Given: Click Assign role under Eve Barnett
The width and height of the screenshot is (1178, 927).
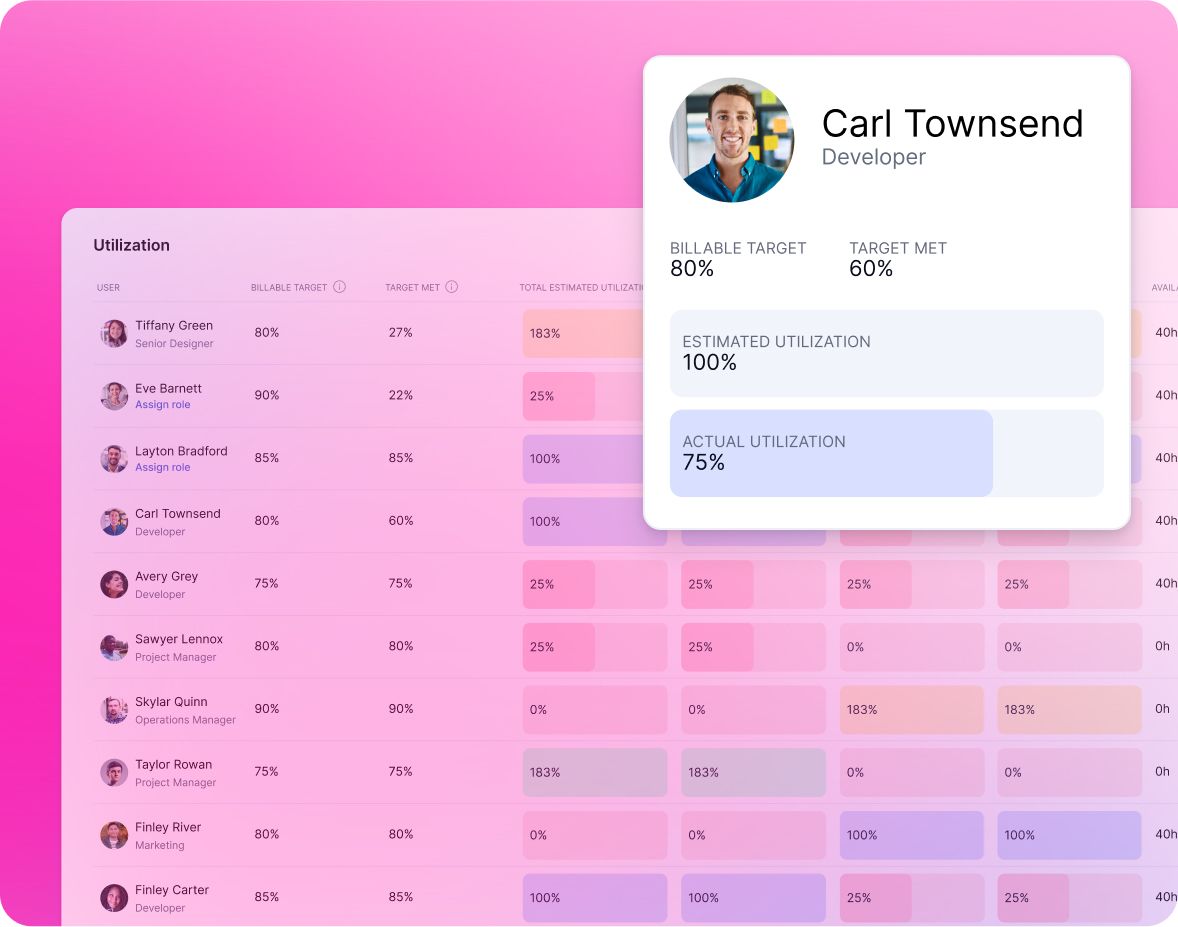Looking at the screenshot, I should (x=162, y=404).
